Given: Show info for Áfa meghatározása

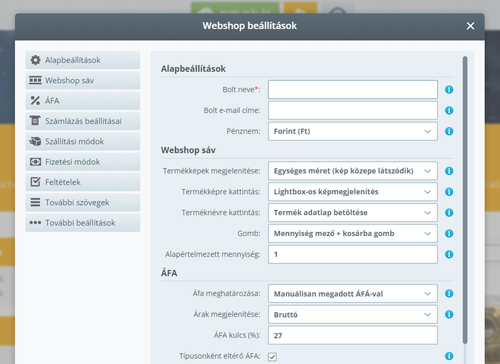Looking at the screenshot, I should (x=449, y=293).
